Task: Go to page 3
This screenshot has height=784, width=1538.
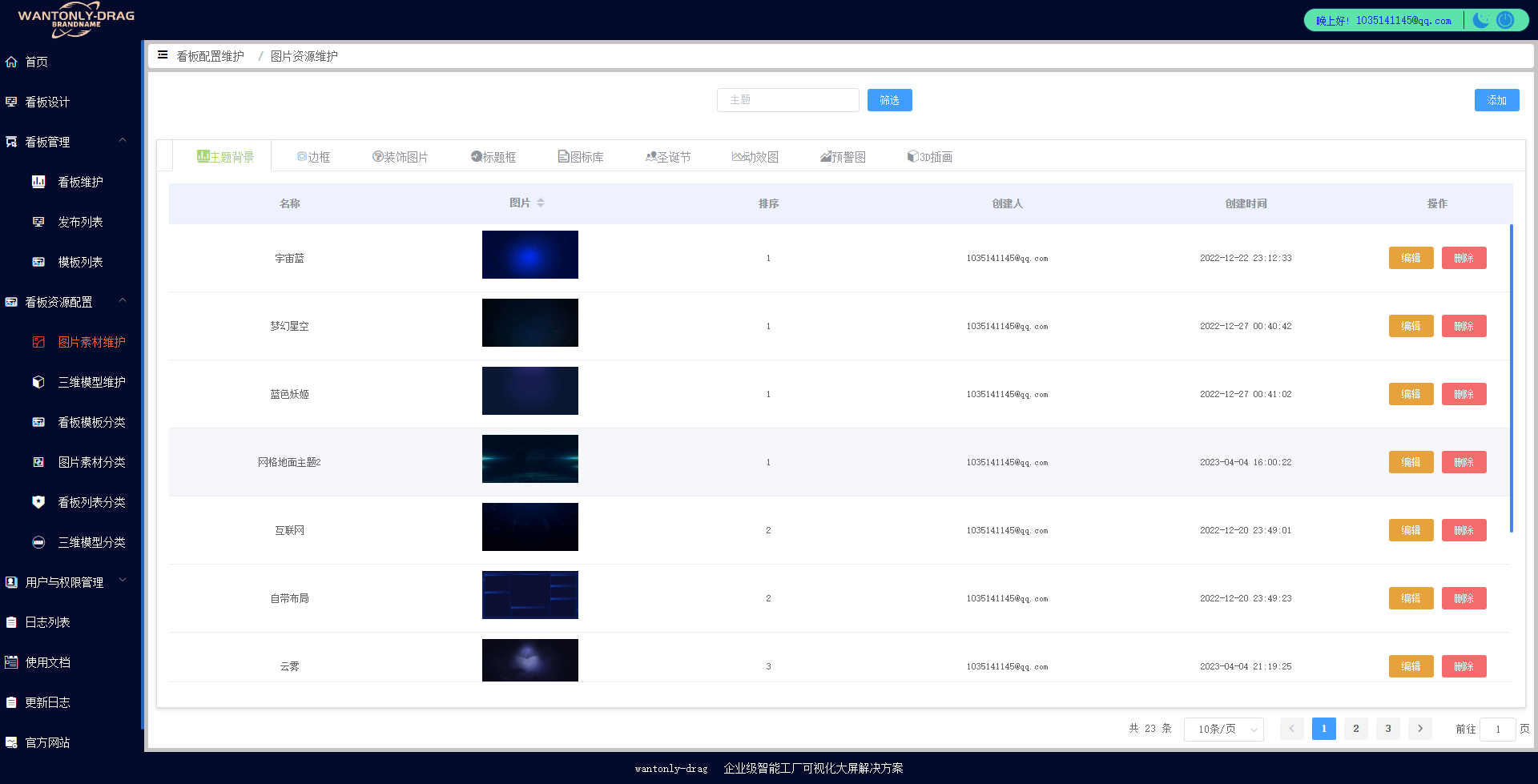Action: 1387,729
